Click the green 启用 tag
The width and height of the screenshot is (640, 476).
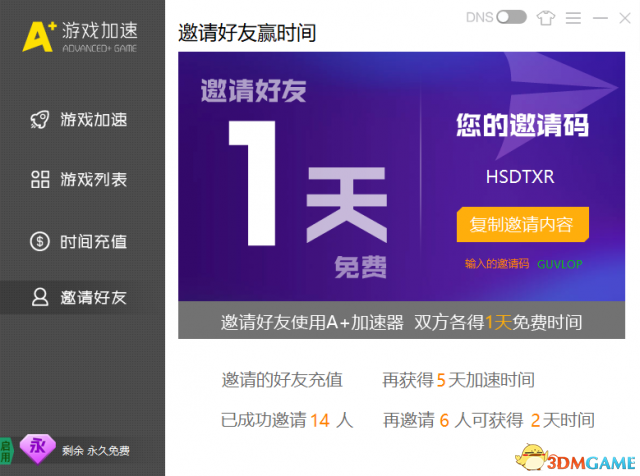[6, 450]
